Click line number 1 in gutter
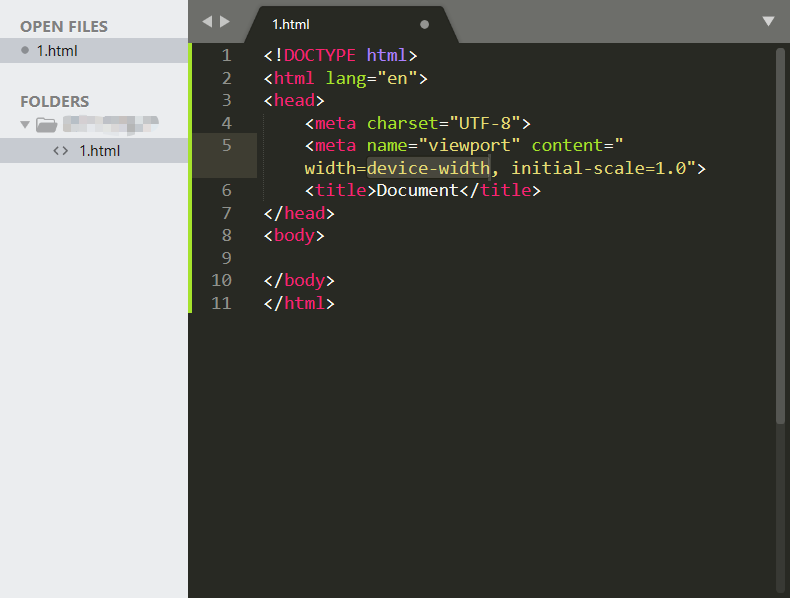The width and height of the screenshot is (790, 598). (x=226, y=55)
